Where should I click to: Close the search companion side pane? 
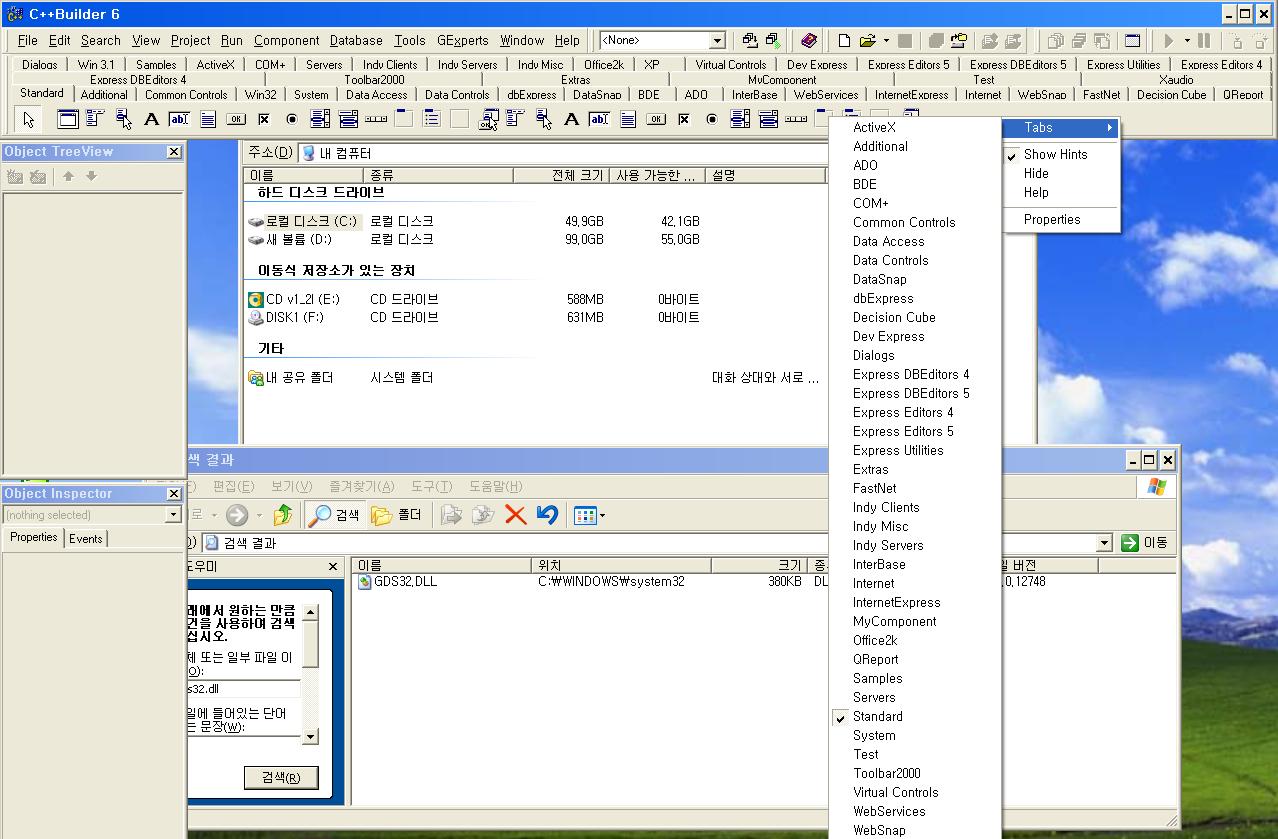coord(334,567)
